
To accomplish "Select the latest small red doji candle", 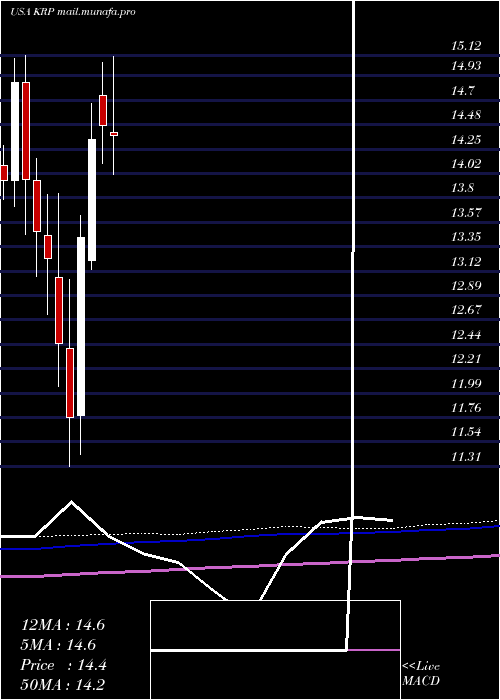I will click(114, 133).
